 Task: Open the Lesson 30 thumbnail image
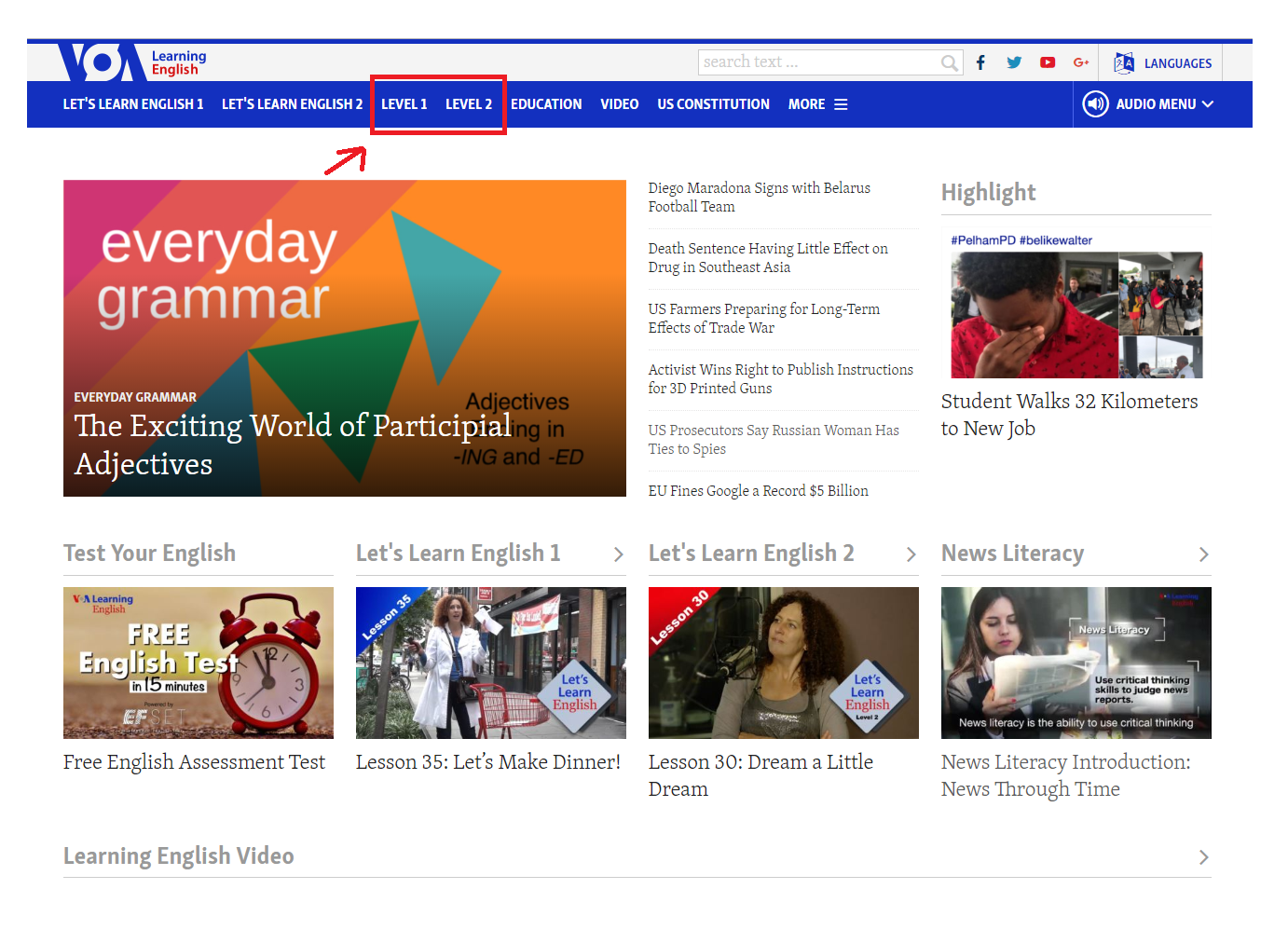point(784,663)
